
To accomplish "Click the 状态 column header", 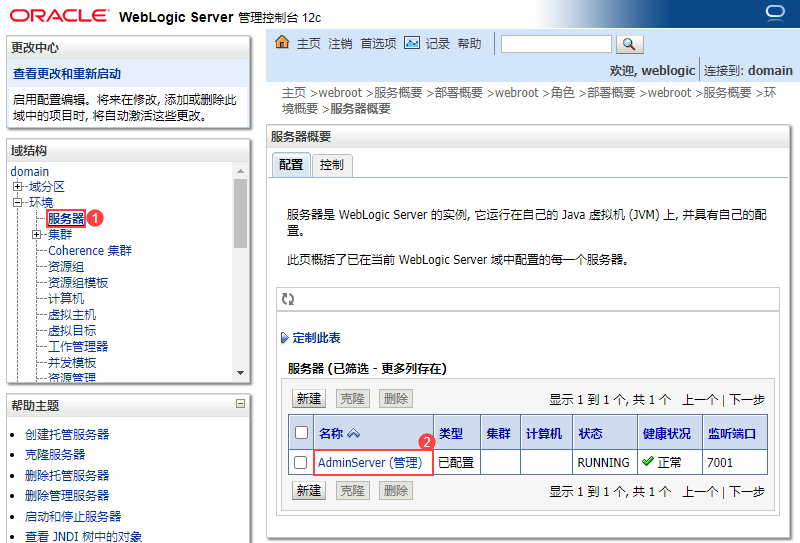I will [x=590, y=434].
